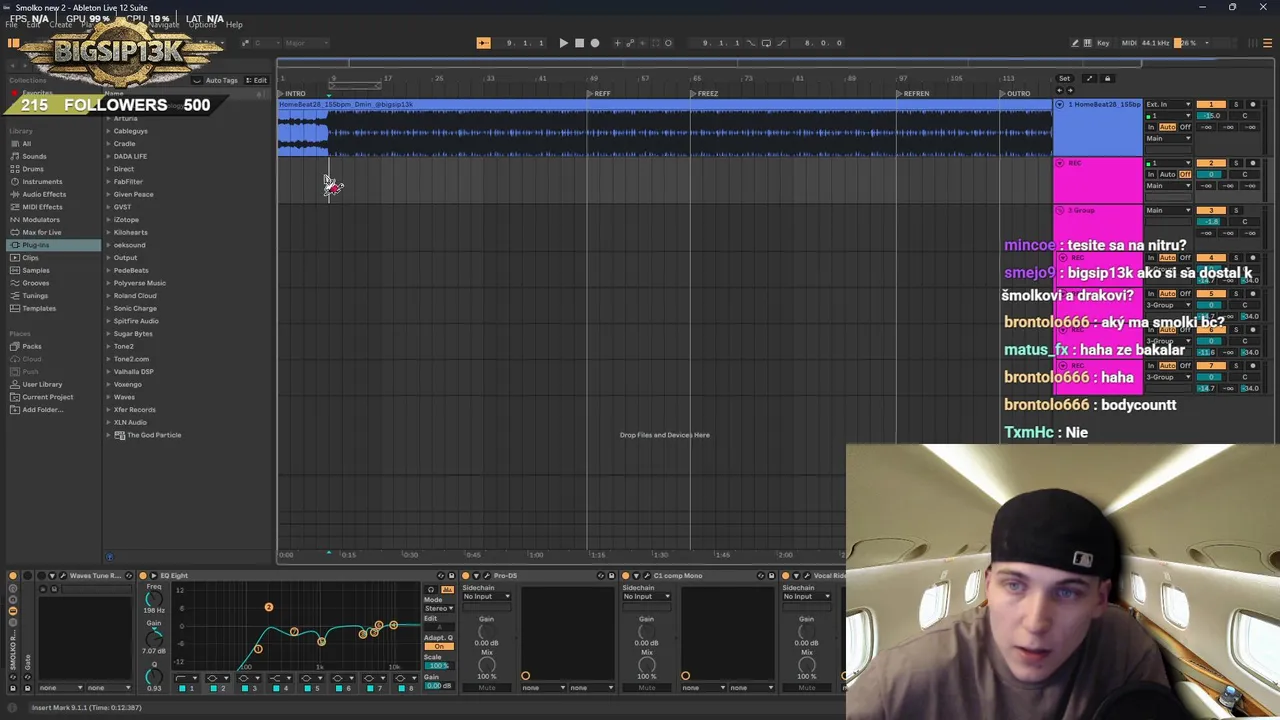Open Ext. In input dropdown on track 1
1280x720 pixels.
pos(1168,104)
